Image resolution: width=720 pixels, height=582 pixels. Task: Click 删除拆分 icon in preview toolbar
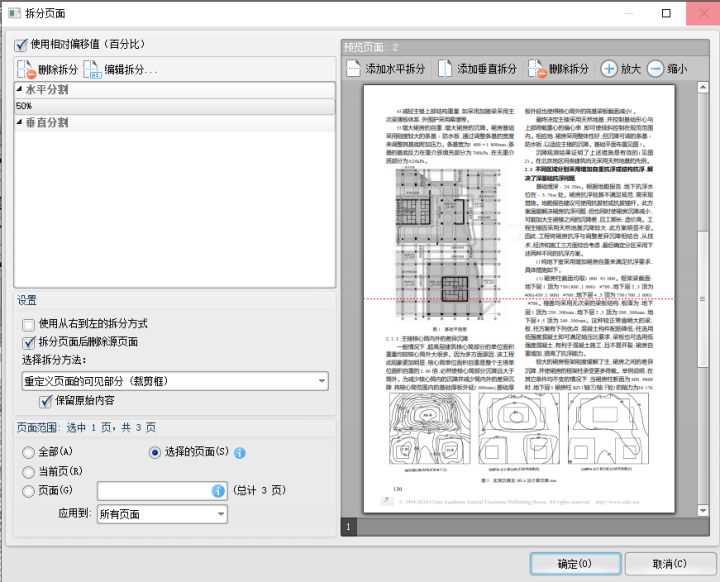coord(536,69)
